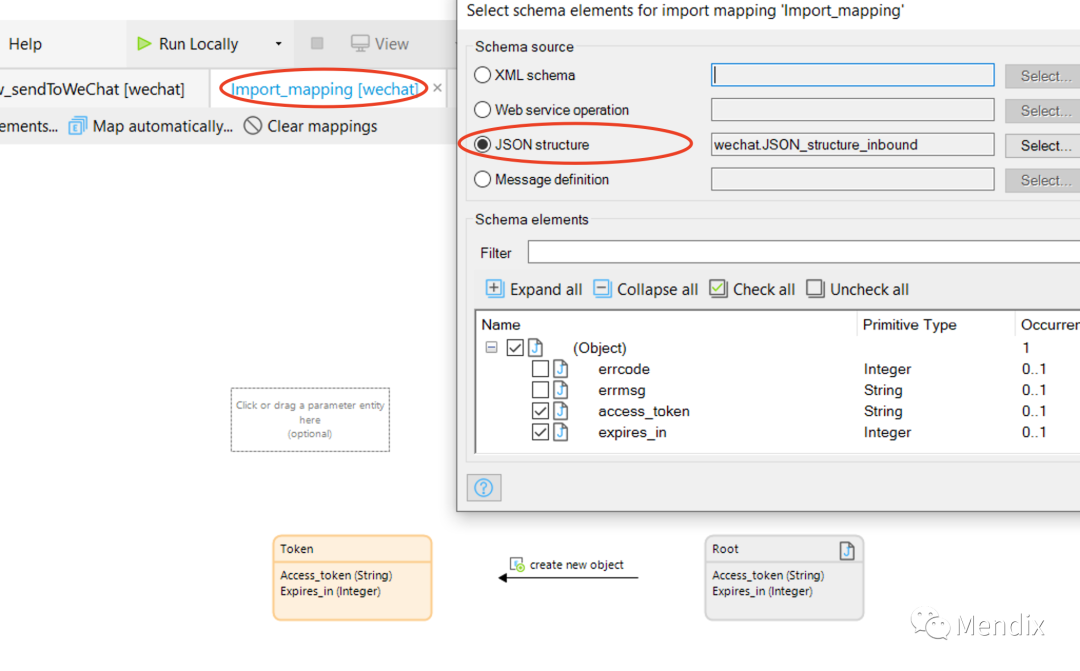This screenshot has width=1080, height=671.
Task: Select the expires_in tree row
Action: (778, 433)
